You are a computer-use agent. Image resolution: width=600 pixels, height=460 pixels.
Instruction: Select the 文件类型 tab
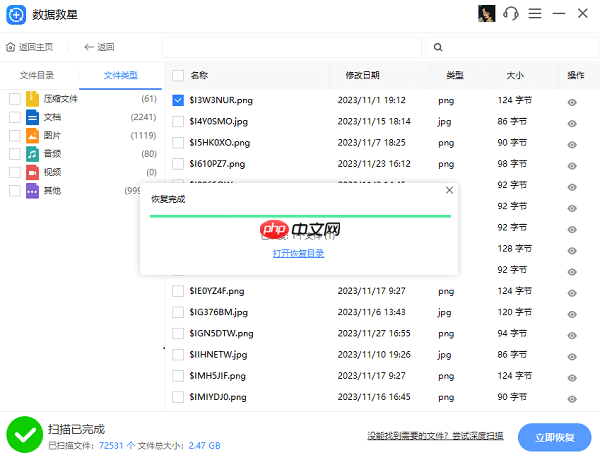point(121,75)
